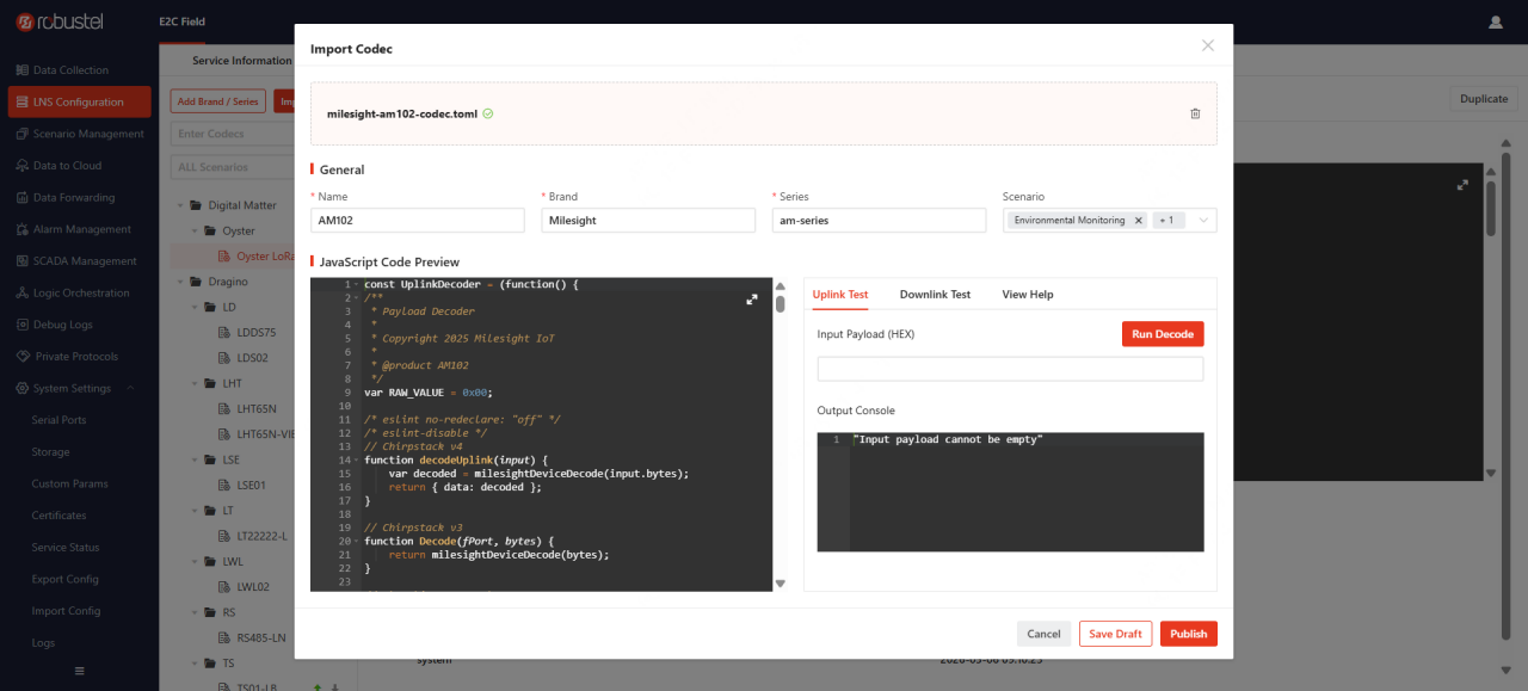
Task: Click the background panel fullscreen expand icon
Action: [x=1462, y=185]
